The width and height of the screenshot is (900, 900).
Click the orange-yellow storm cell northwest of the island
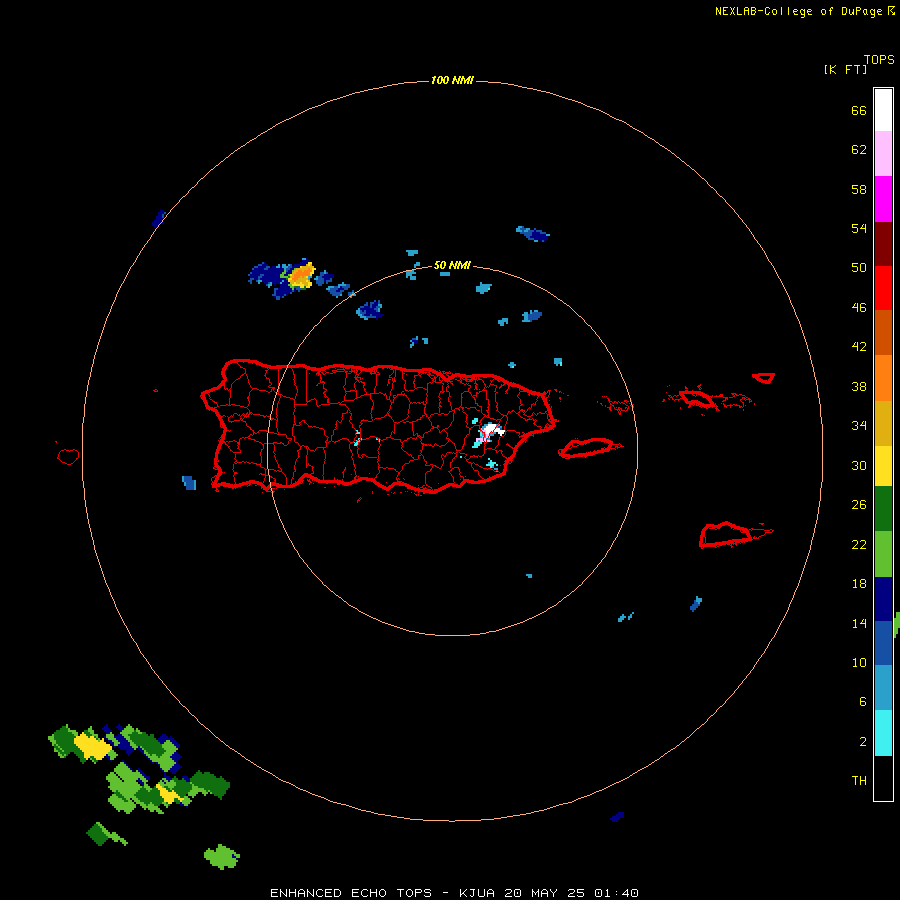coord(301,276)
